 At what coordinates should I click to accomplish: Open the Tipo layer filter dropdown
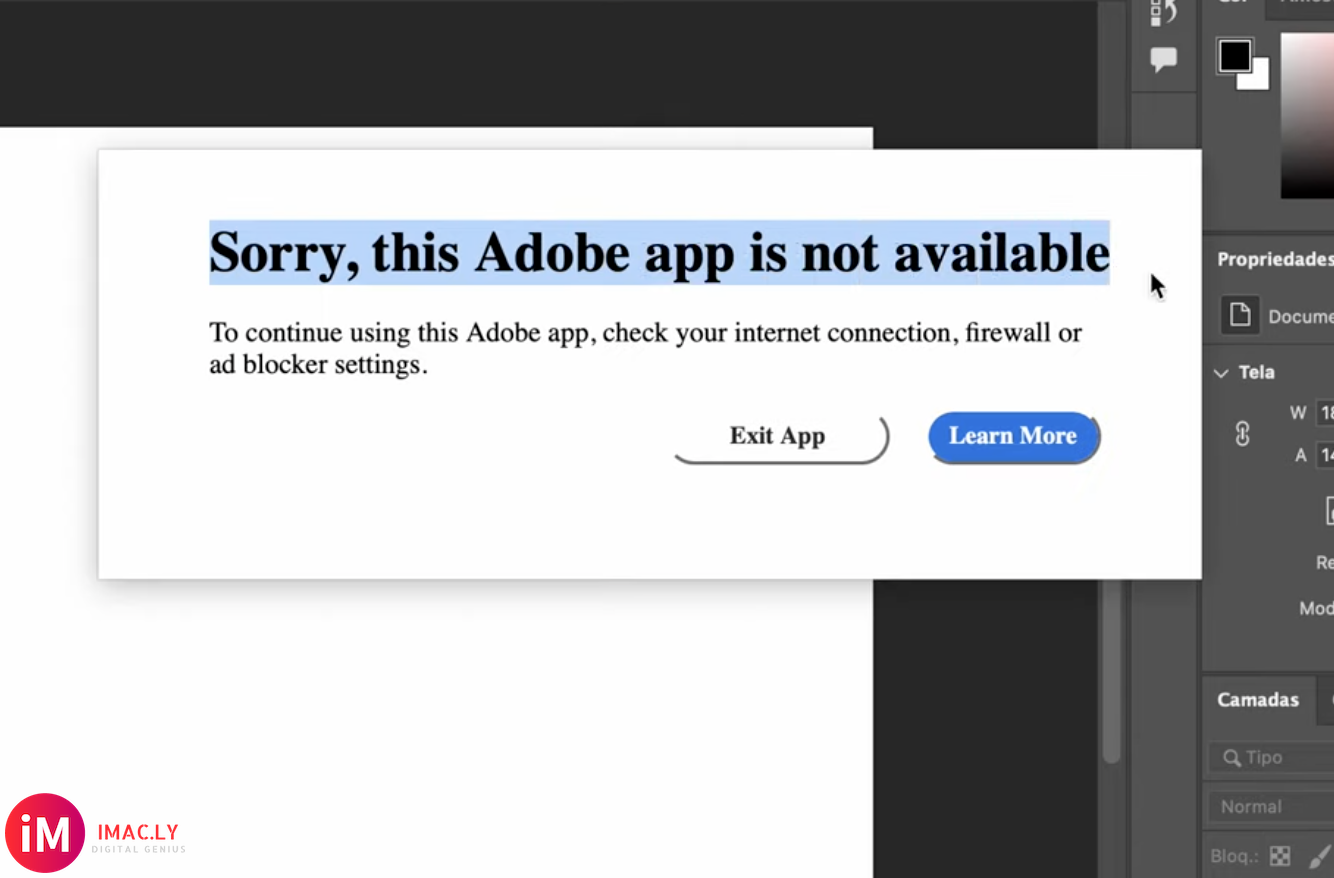click(1271, 757)
